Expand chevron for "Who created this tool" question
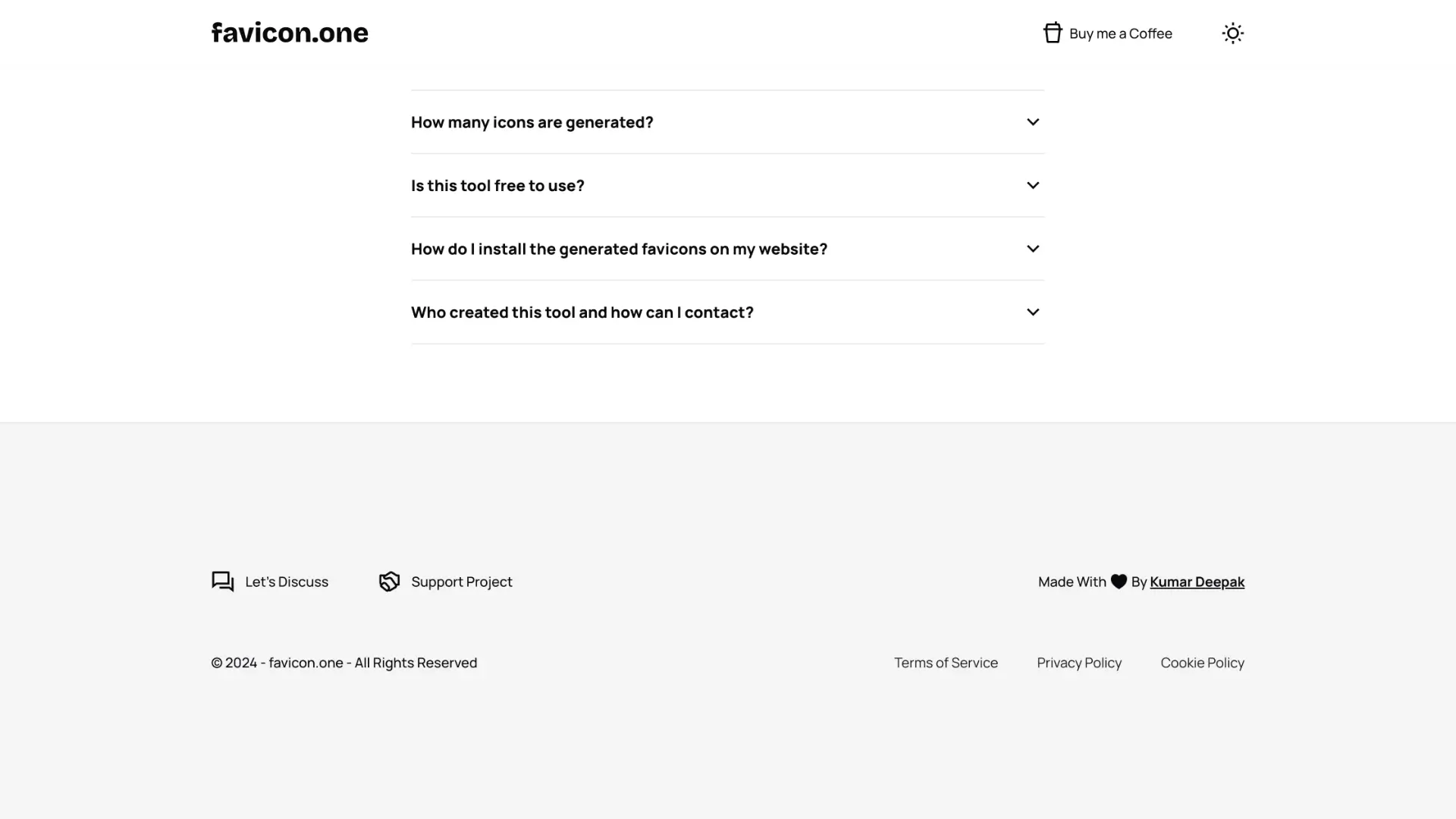Viewport: 1456px width, 819px height. (x=1033, y=312)
